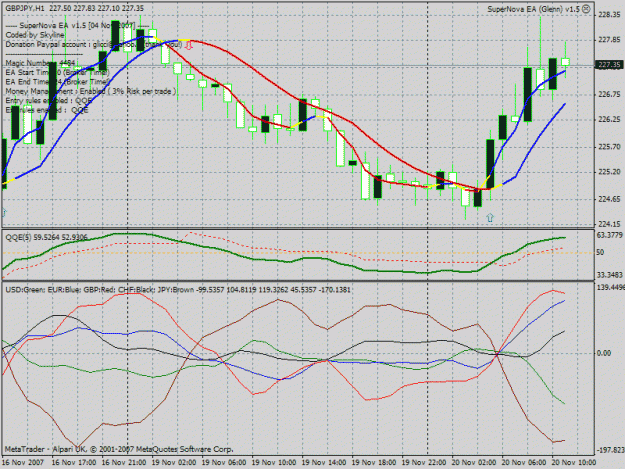Click the smiley face icon beside SuperNova EA
The image size is (625, 469).
click(586, 9)
